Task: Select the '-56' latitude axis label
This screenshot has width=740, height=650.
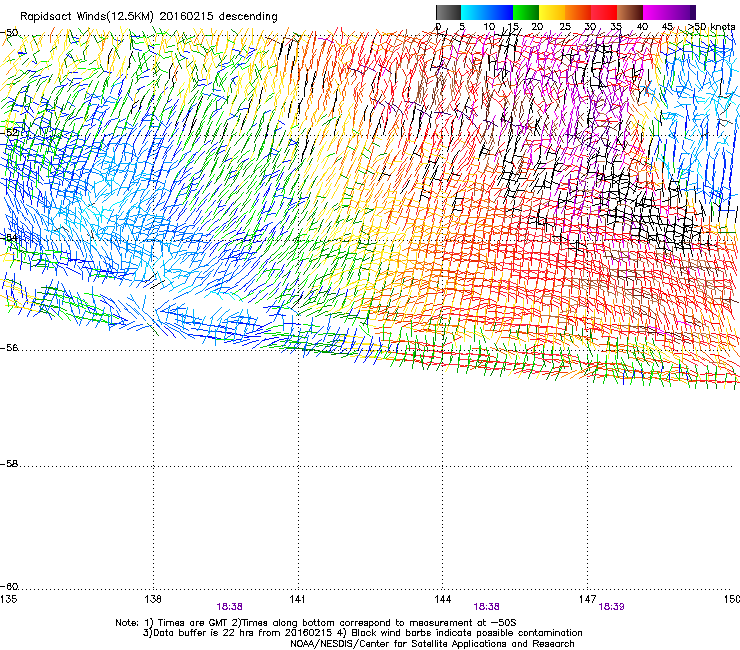Action: (x=9, y=348)
